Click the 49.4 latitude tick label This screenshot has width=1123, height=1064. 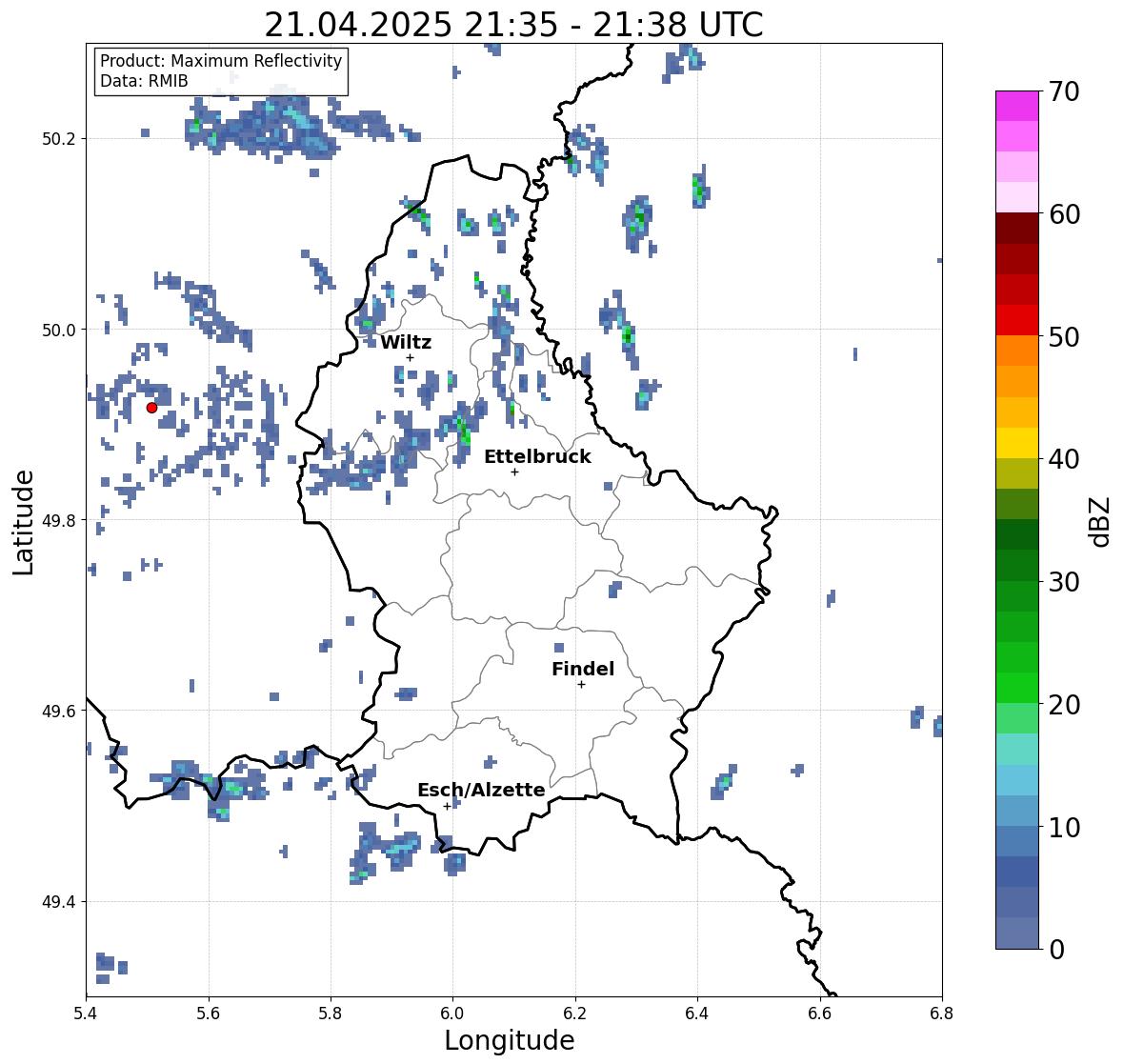point(59,902)
